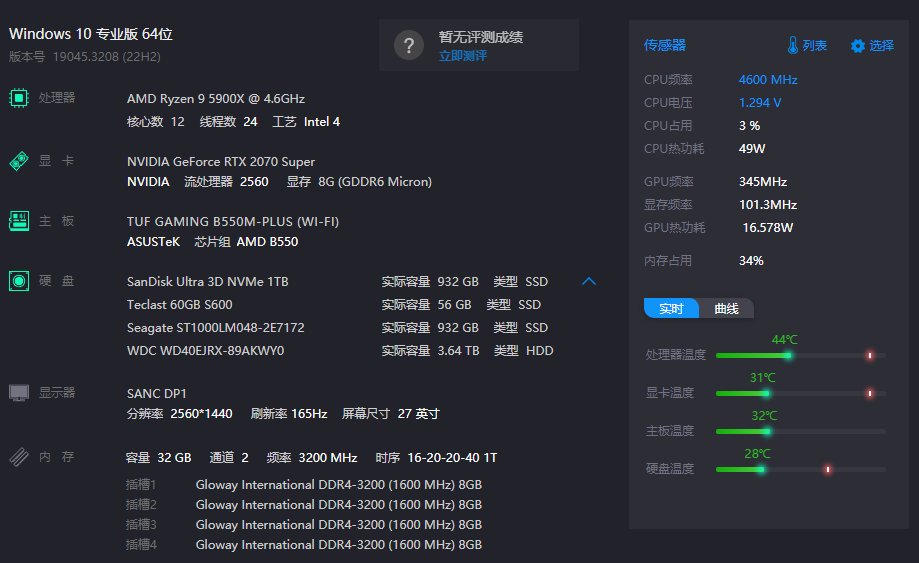The image size is (919, 563).
Task: Click the 16-20-20-40 1T timing value
Action: pyautogui.click(x=452, y=458)
